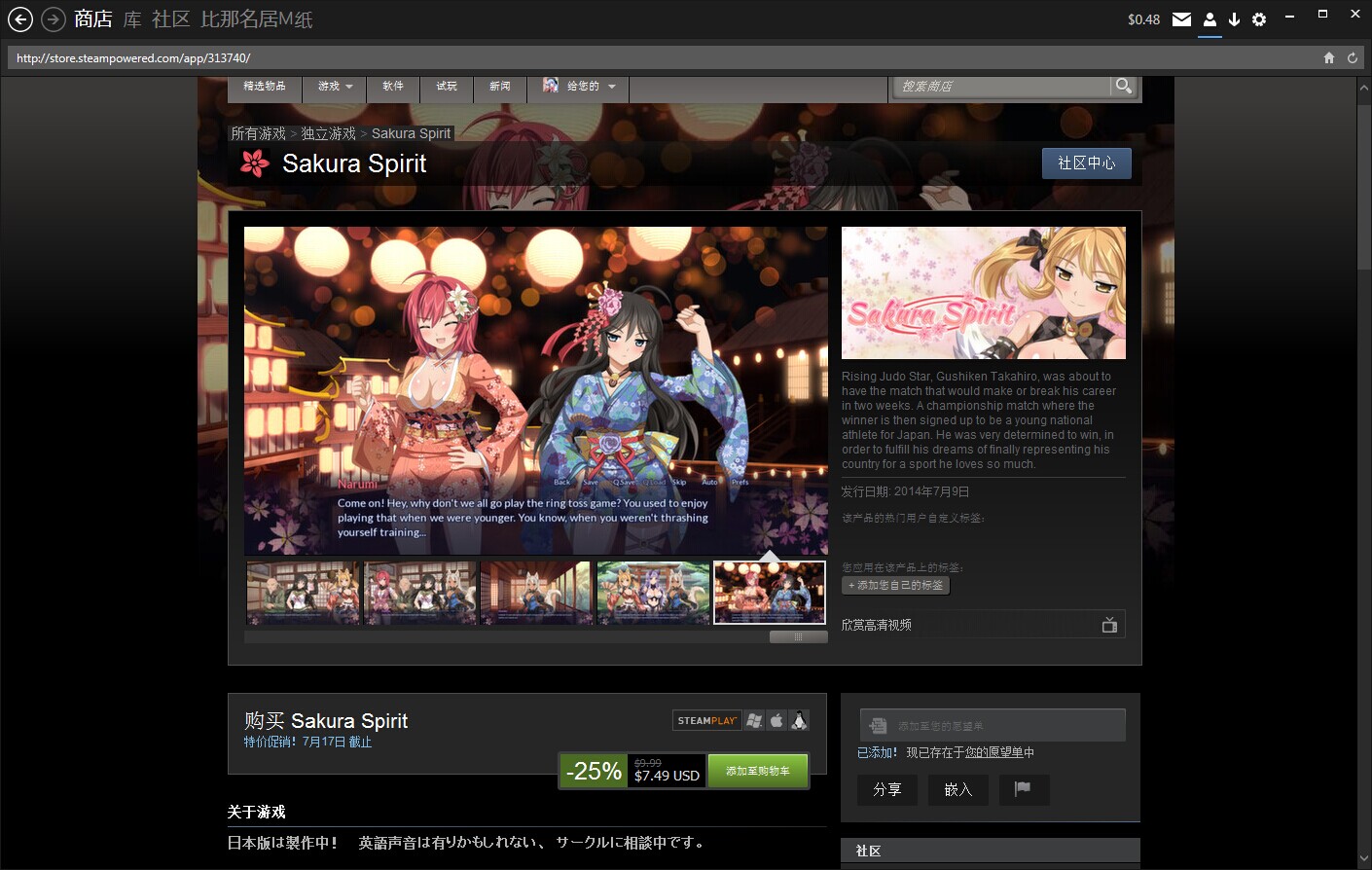
Task: Open the 商店 (Store) tab
Action: tap(93, 18)
